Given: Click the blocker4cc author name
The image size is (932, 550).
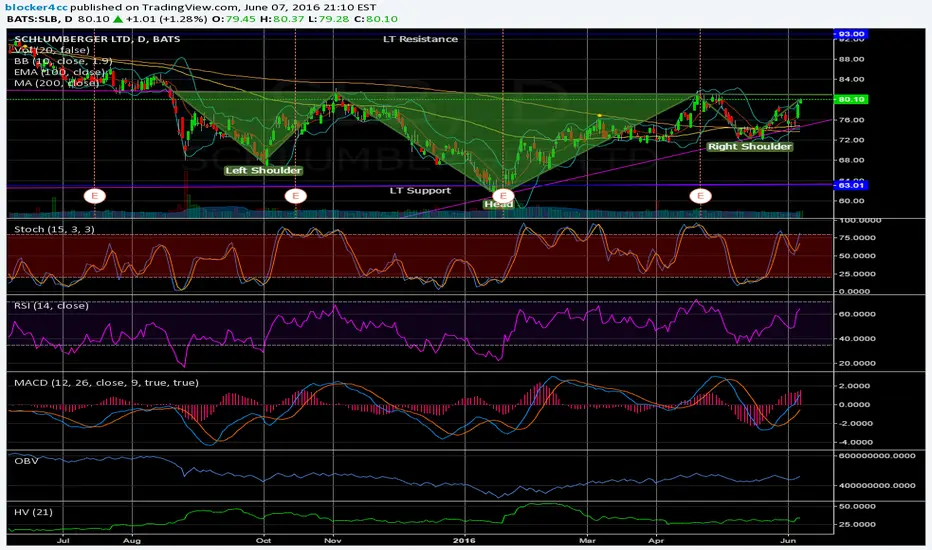Looking at the screenshot, I should point(37,7).
